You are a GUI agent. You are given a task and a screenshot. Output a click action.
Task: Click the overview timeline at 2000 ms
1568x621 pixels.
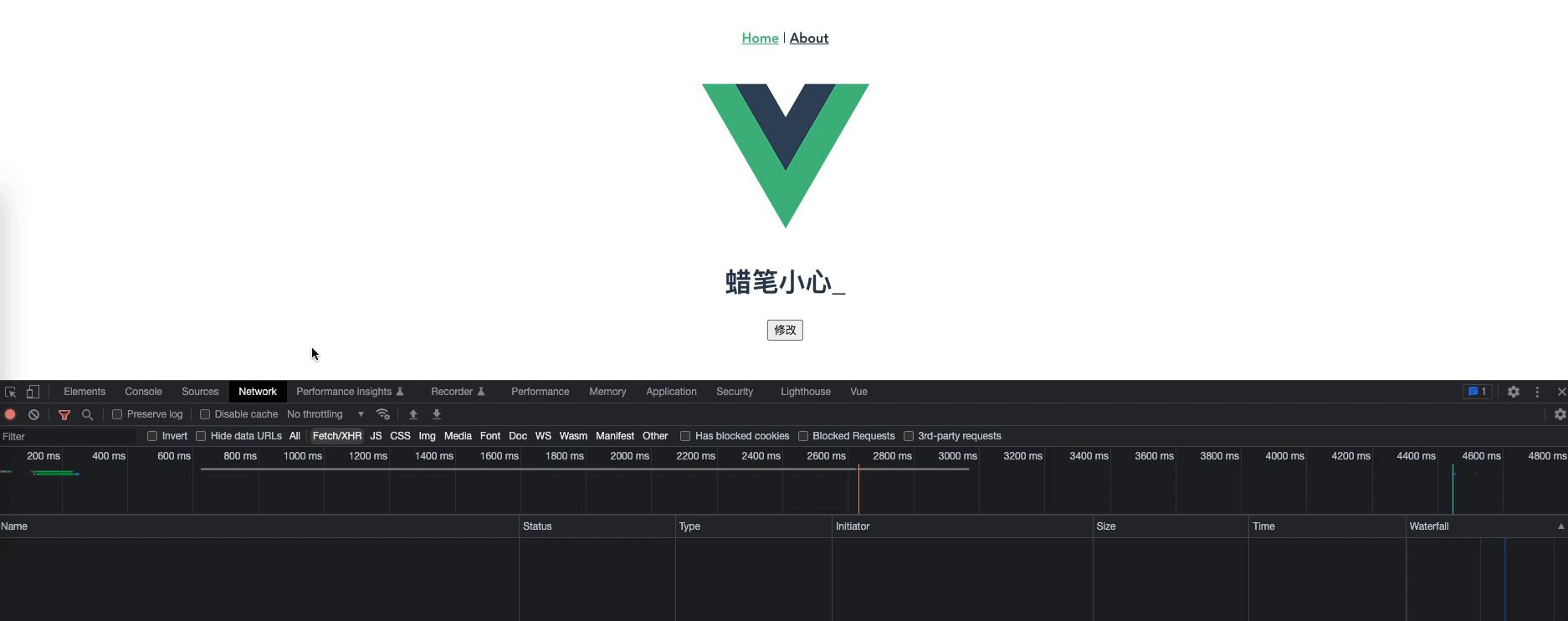[629, 456]
